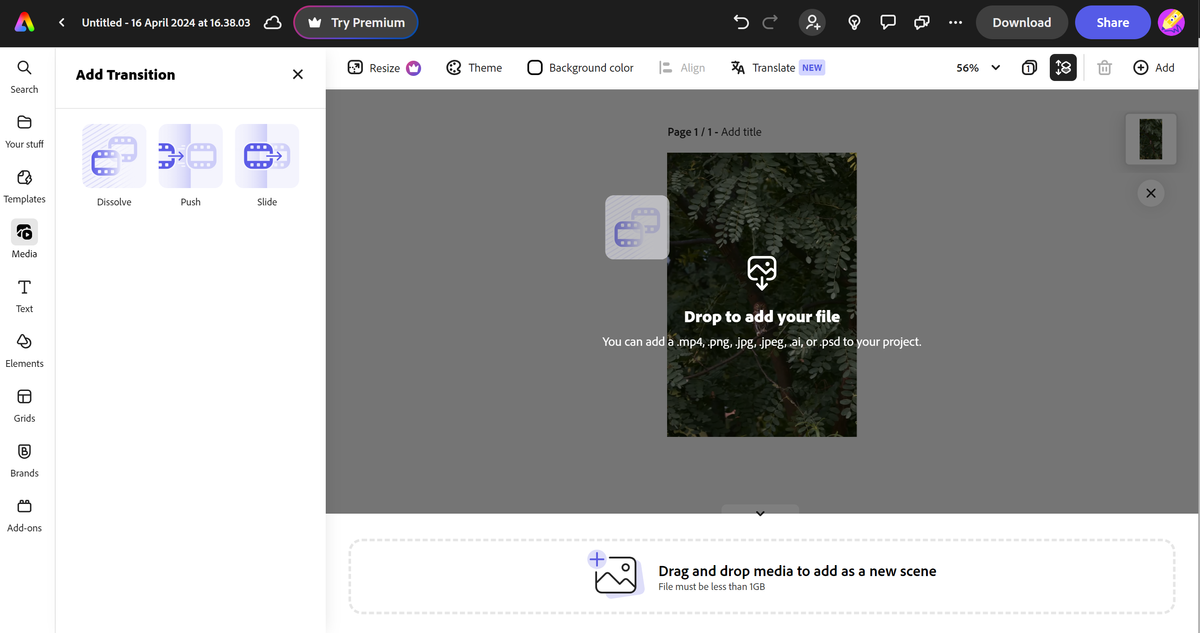Open Search in the left sidebar
Screen dimensions: 1200x633
pos(24,76)
